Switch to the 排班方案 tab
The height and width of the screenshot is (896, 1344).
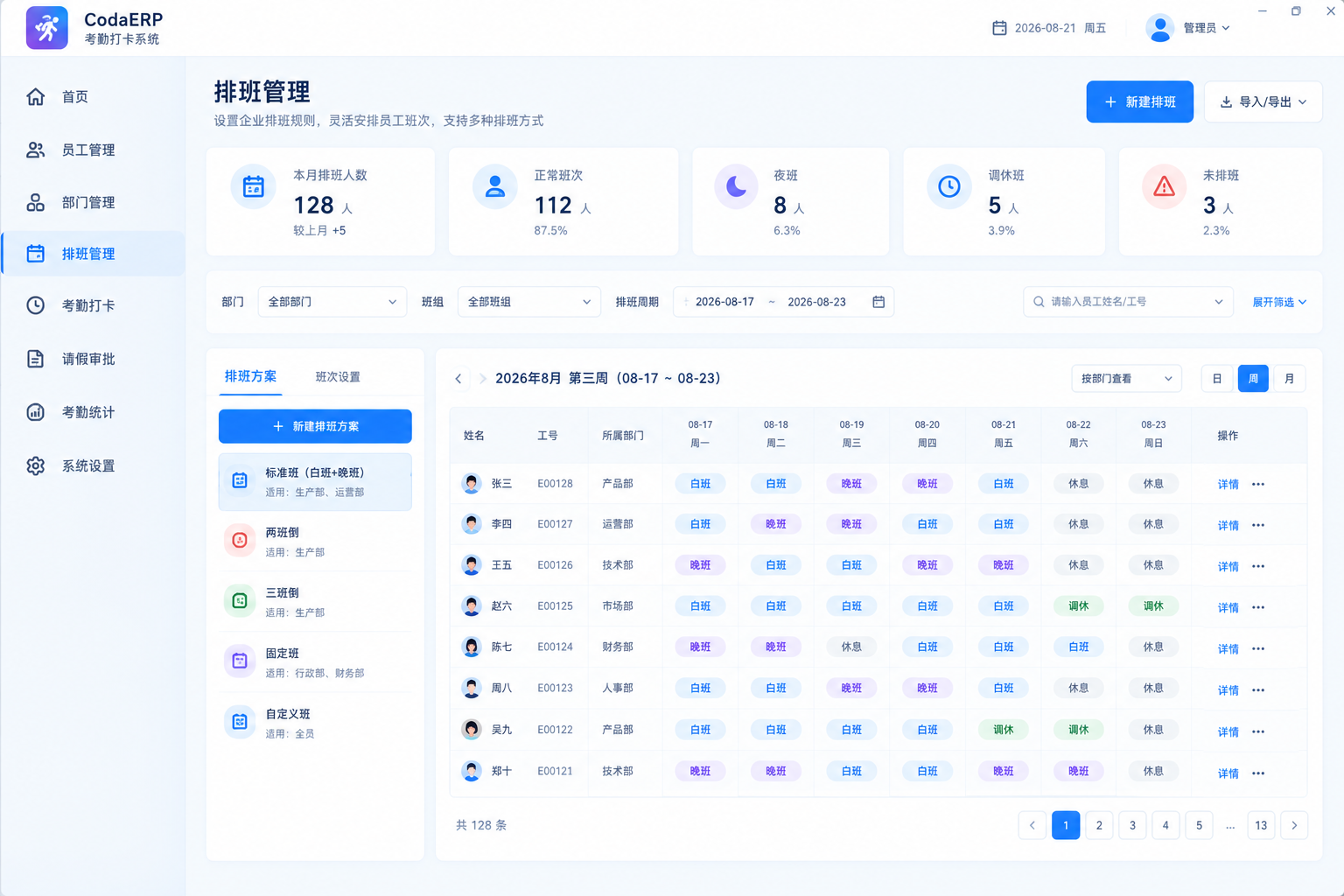click(251, 376)
